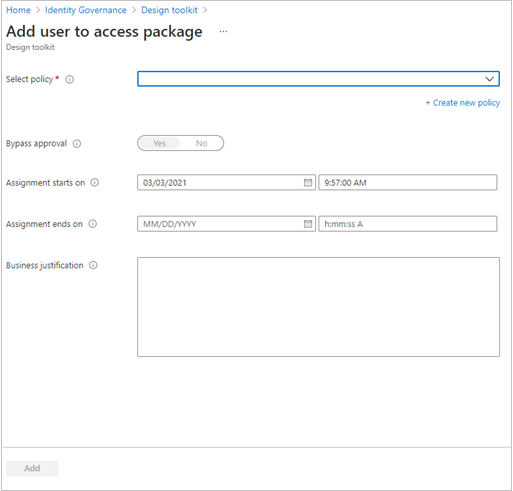Click the Bypass approval info icon
Viewport: 513px width, 491px height.
[77, 144]
